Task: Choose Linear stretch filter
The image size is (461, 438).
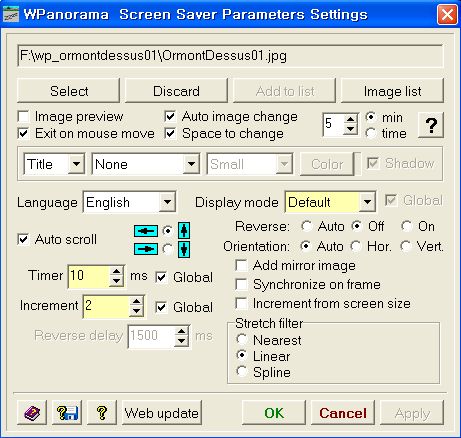Action: (x=241, y=355)
